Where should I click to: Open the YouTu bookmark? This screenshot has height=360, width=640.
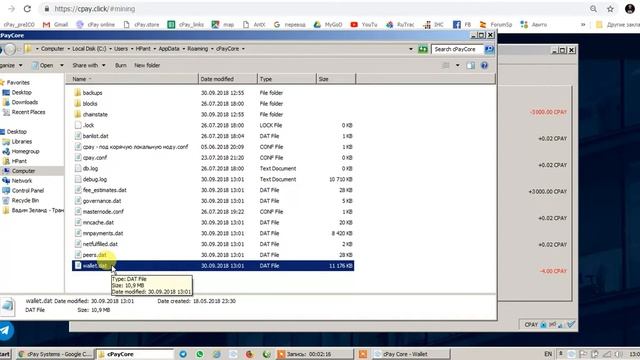(364, 24)
